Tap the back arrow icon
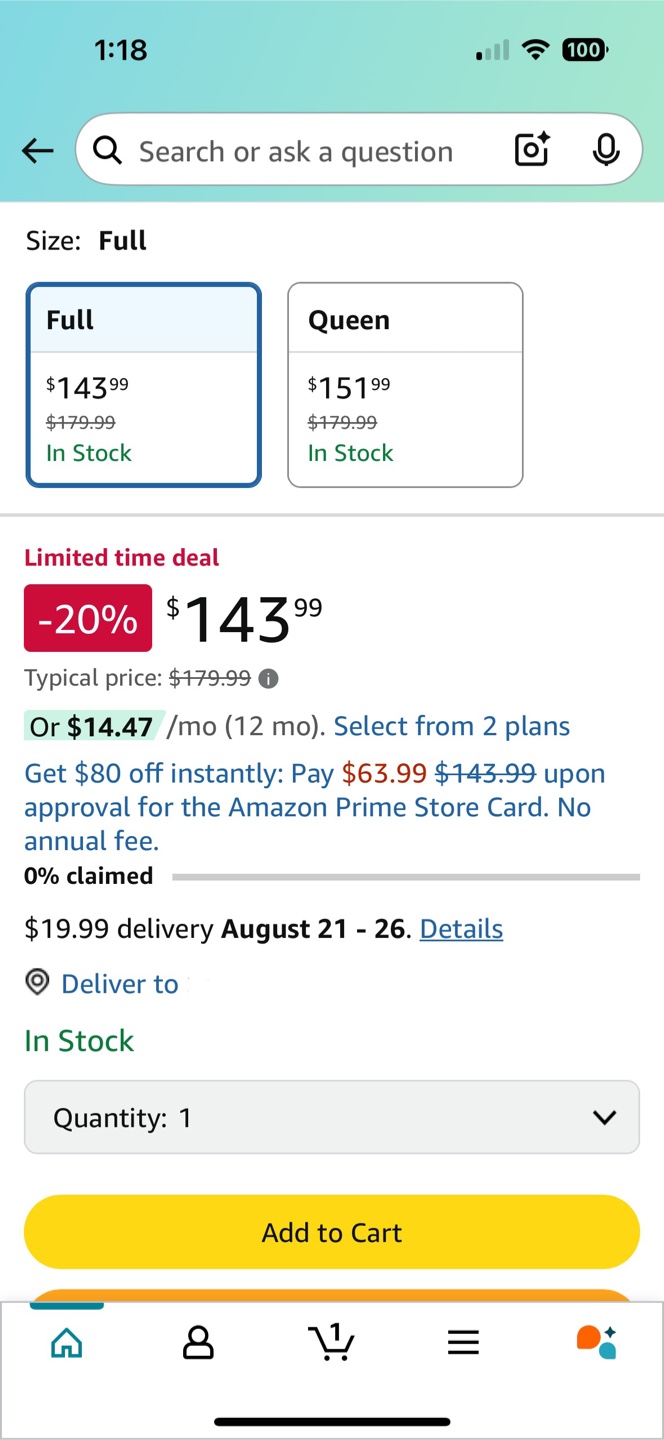This screenshot has height=1440, width=664. tap(37, 151)
